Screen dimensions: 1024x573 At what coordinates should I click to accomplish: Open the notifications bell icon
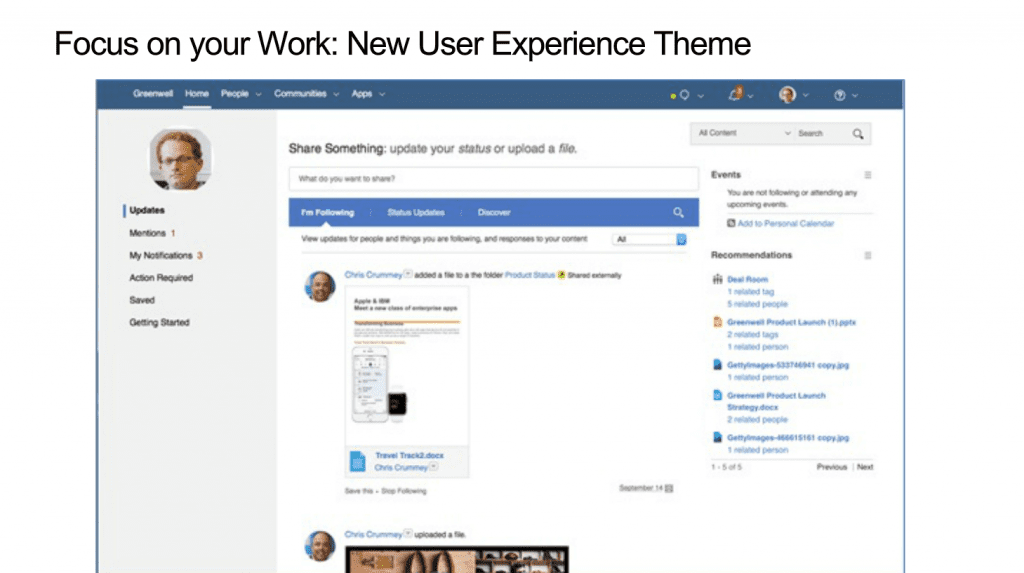coord(735,94)
